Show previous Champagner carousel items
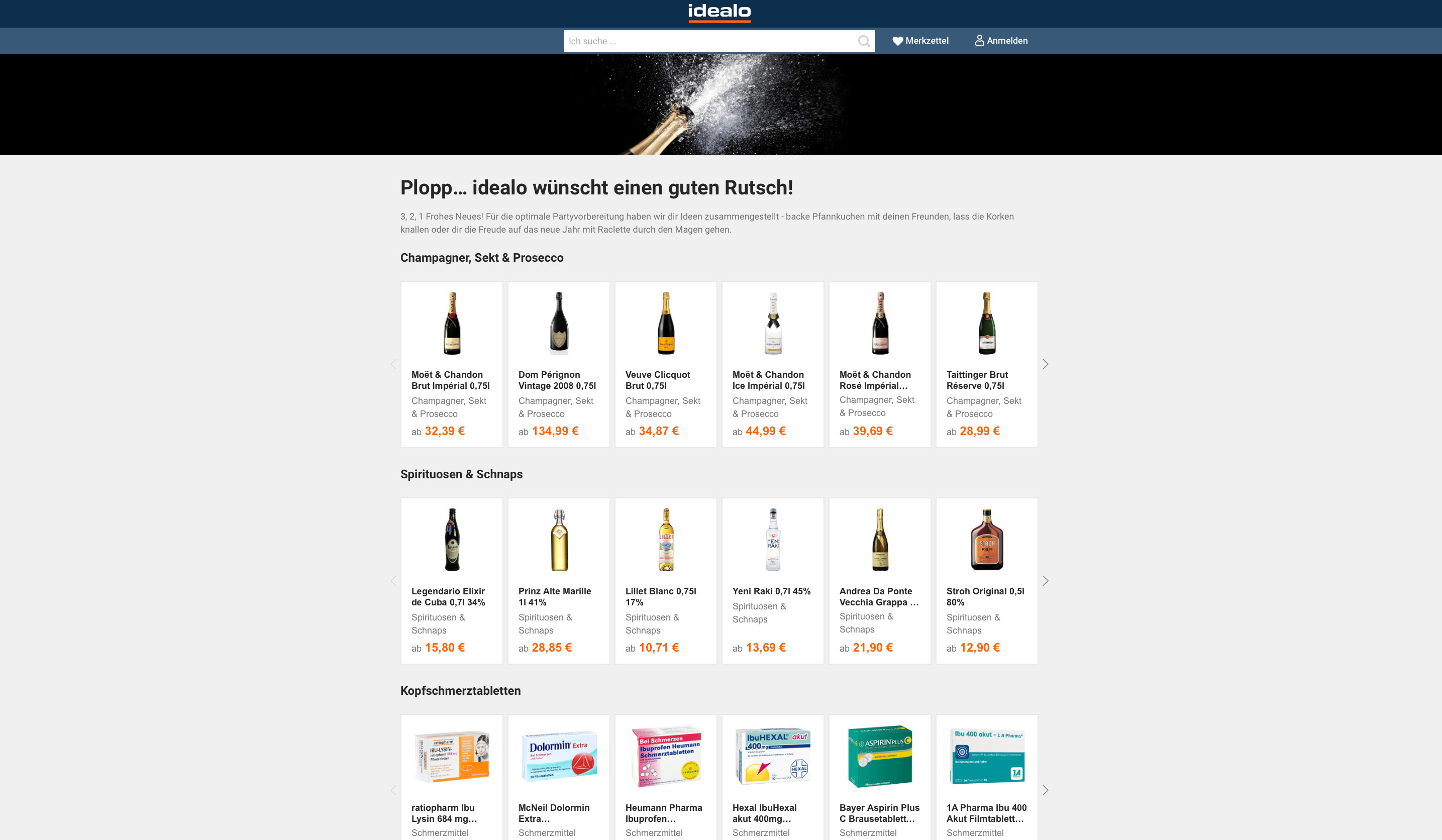Viewport: 1442px width, 840px height. [393, 365]
